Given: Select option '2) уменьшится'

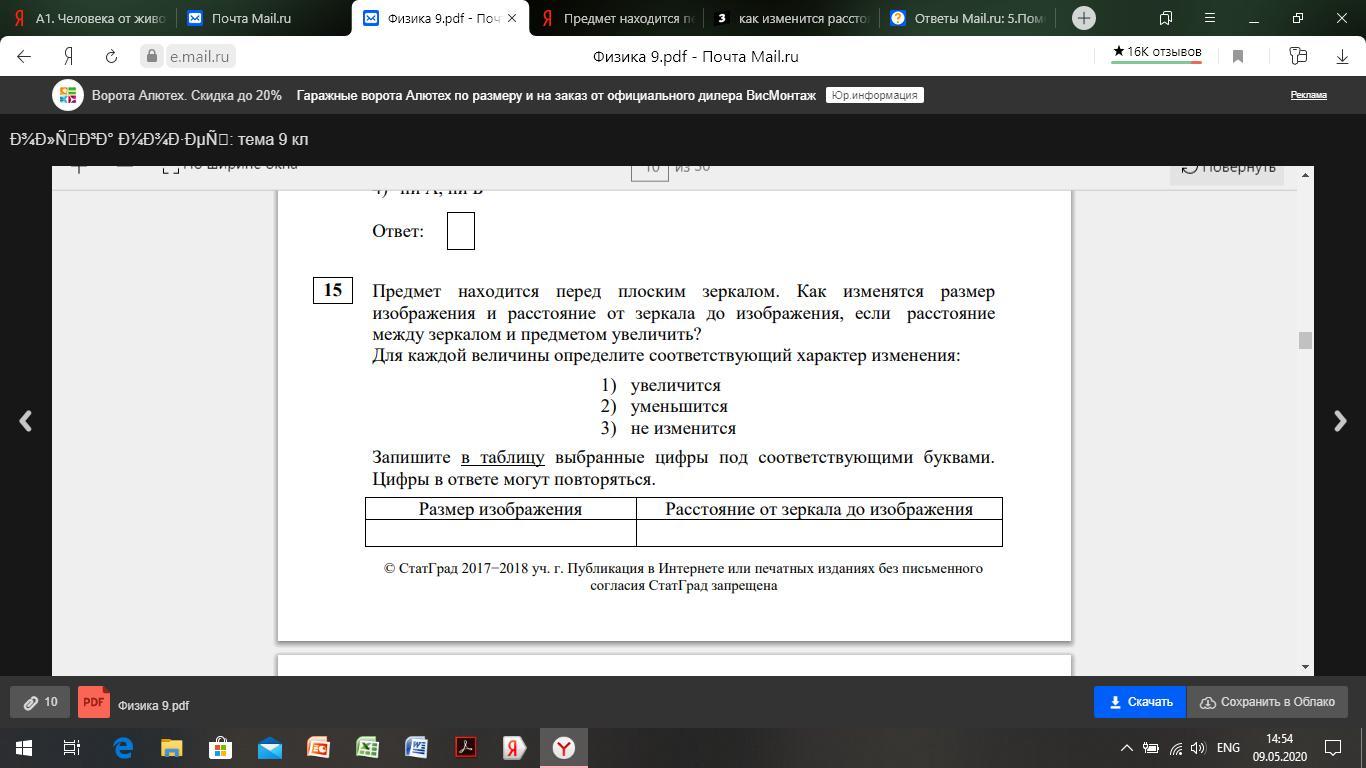Looking at the screenshot, I should coord(664,407).
